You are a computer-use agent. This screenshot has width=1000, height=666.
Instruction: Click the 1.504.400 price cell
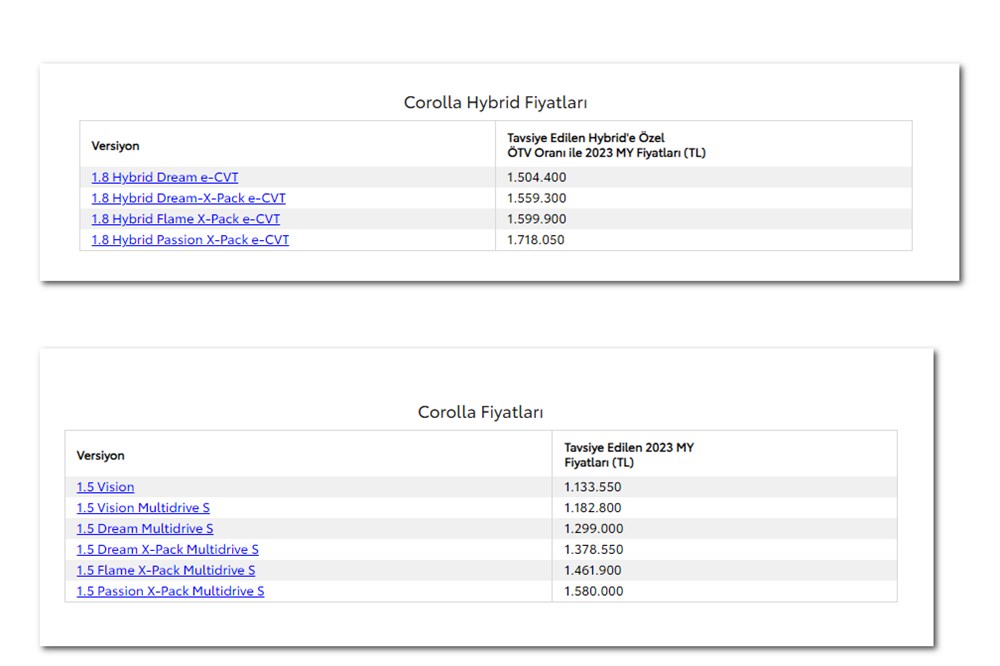536,177
